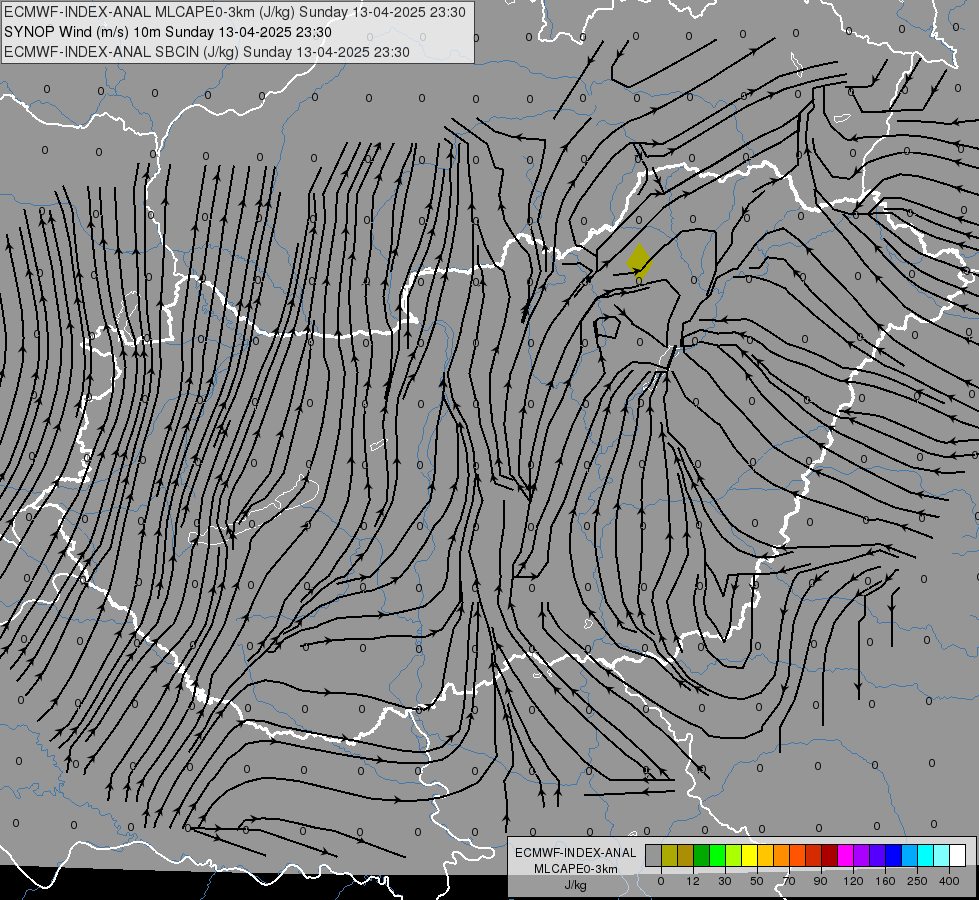Select the dark green legend swatch
This screenshot has width=979, height=900.
point(702,855)
